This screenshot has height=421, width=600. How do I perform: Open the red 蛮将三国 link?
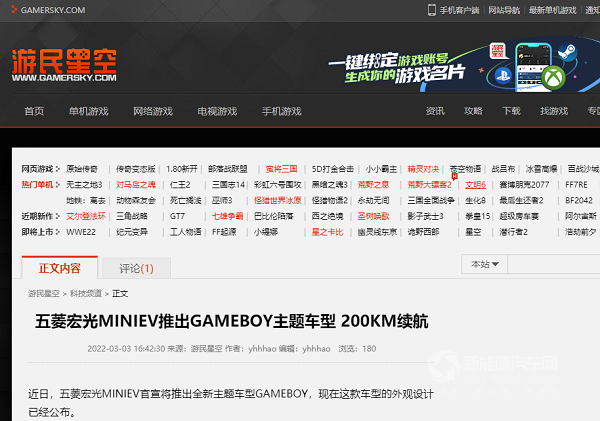(x=282, y=169)
